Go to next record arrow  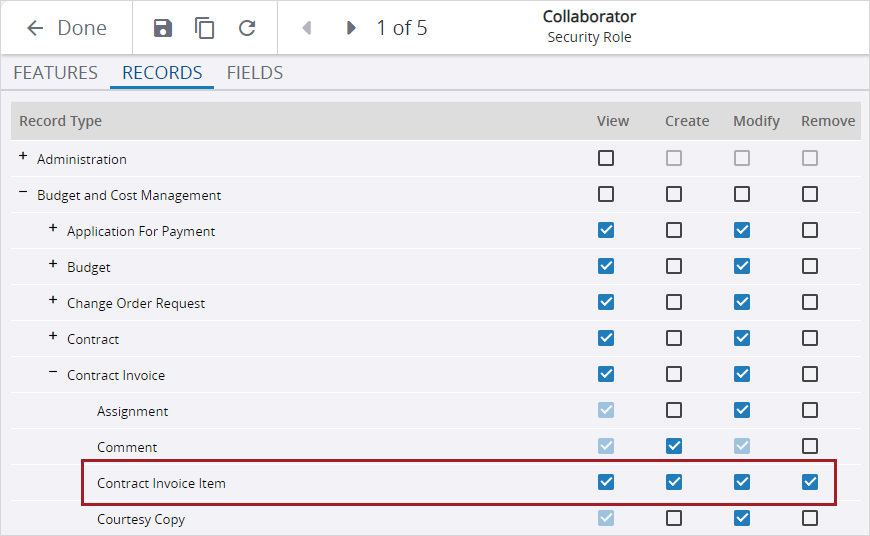351,28
